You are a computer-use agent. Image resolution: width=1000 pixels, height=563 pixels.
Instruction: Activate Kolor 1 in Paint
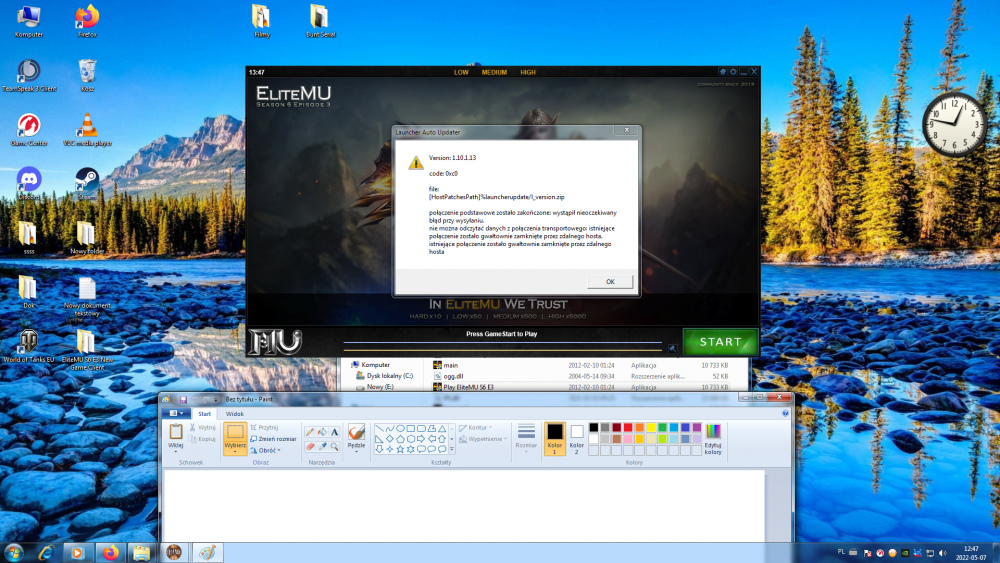[555, 438]
